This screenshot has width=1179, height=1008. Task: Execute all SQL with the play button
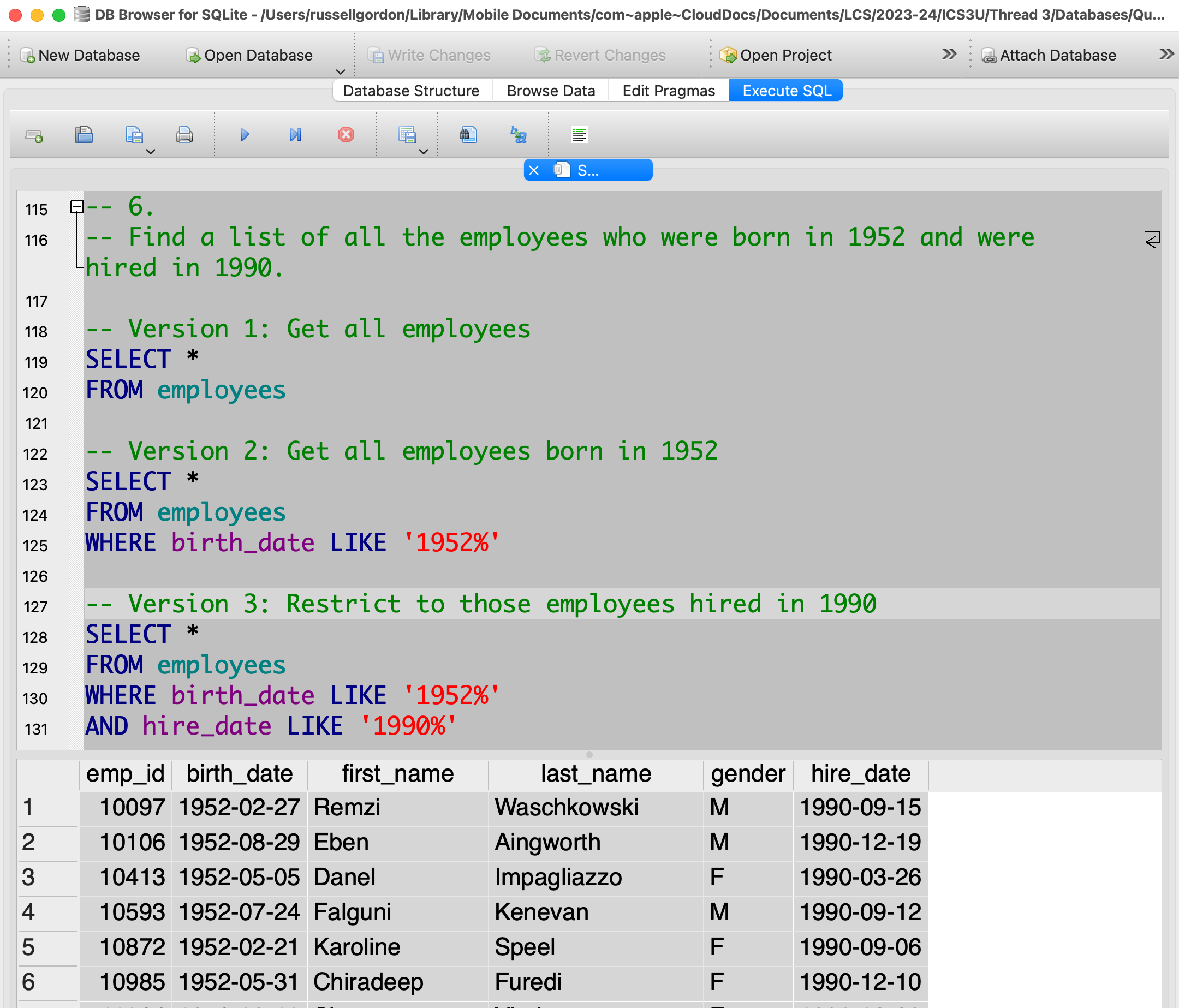pos(245,135)
